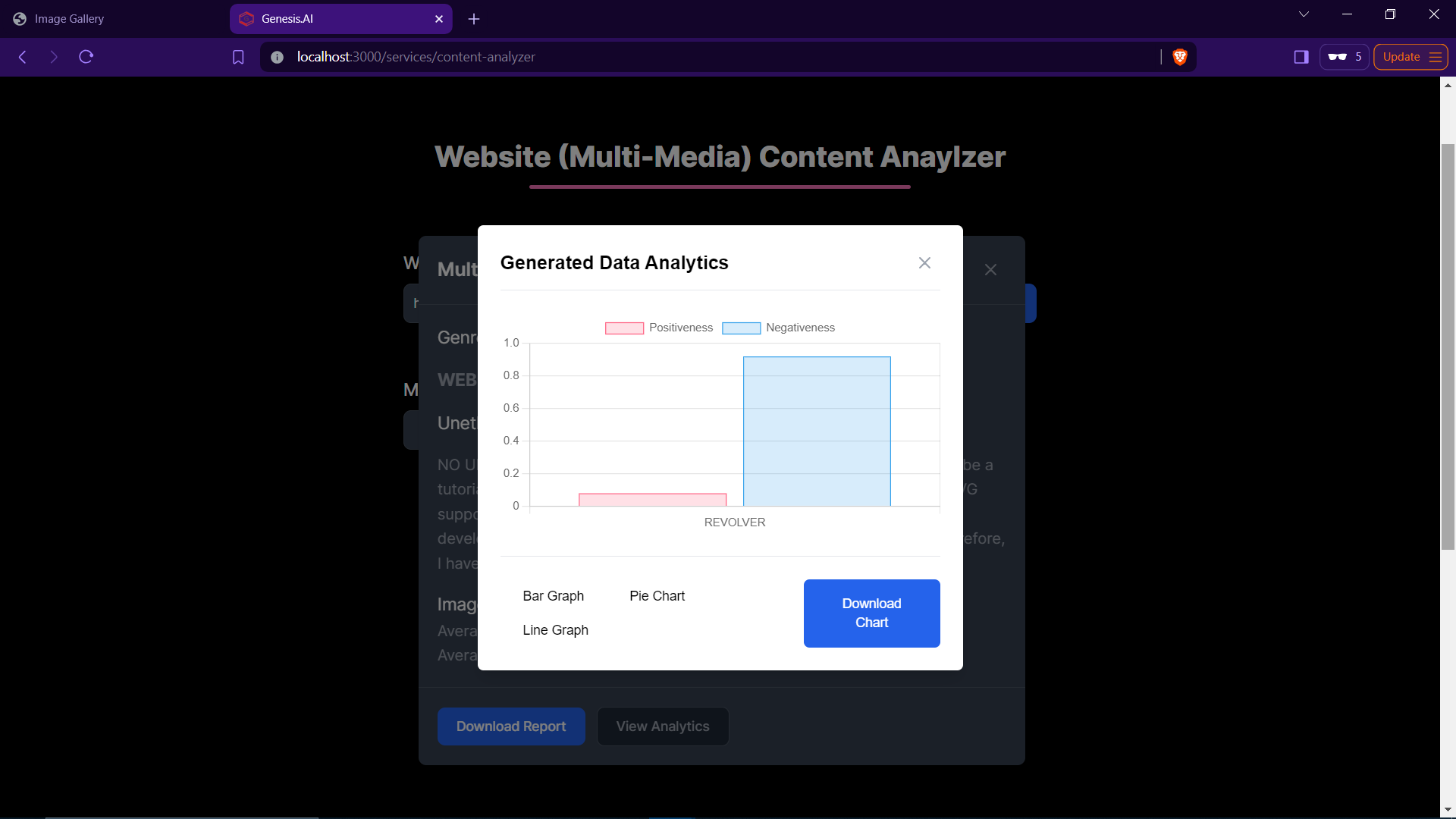Click the Download Chart button
The width and height of the screenshot is (1456, 819).
pos(871,613)
